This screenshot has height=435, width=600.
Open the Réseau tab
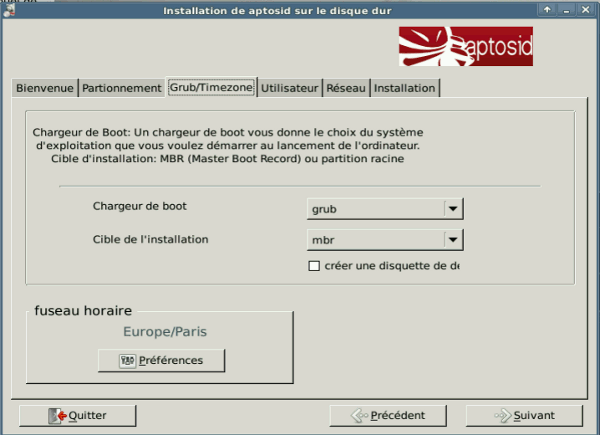click(x=346, y=88)
